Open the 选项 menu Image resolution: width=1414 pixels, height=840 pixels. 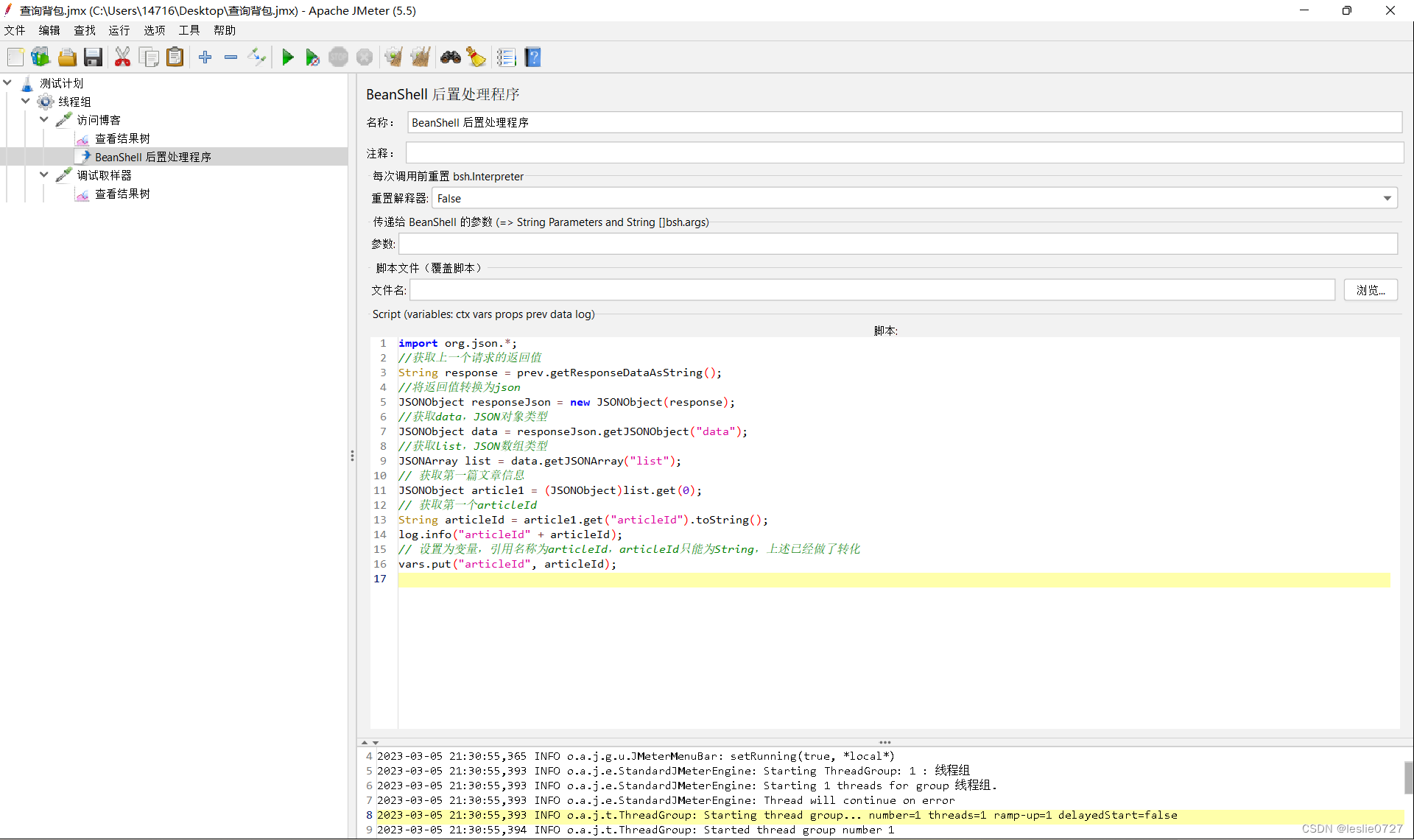[x=154, y=30]
